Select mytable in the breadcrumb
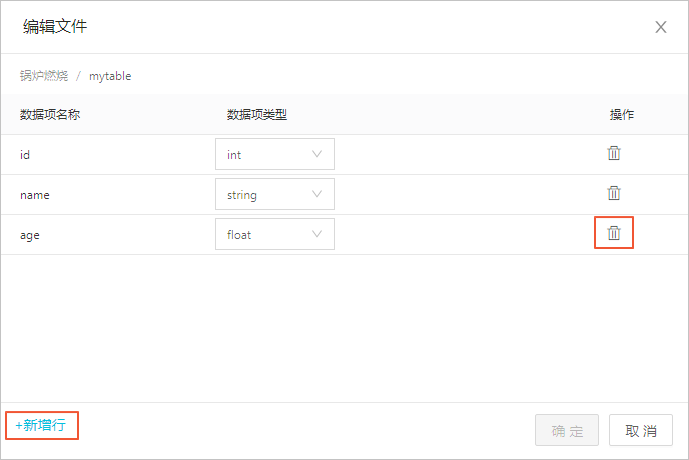This screenshot has height=460, width=689. (110, 76)
